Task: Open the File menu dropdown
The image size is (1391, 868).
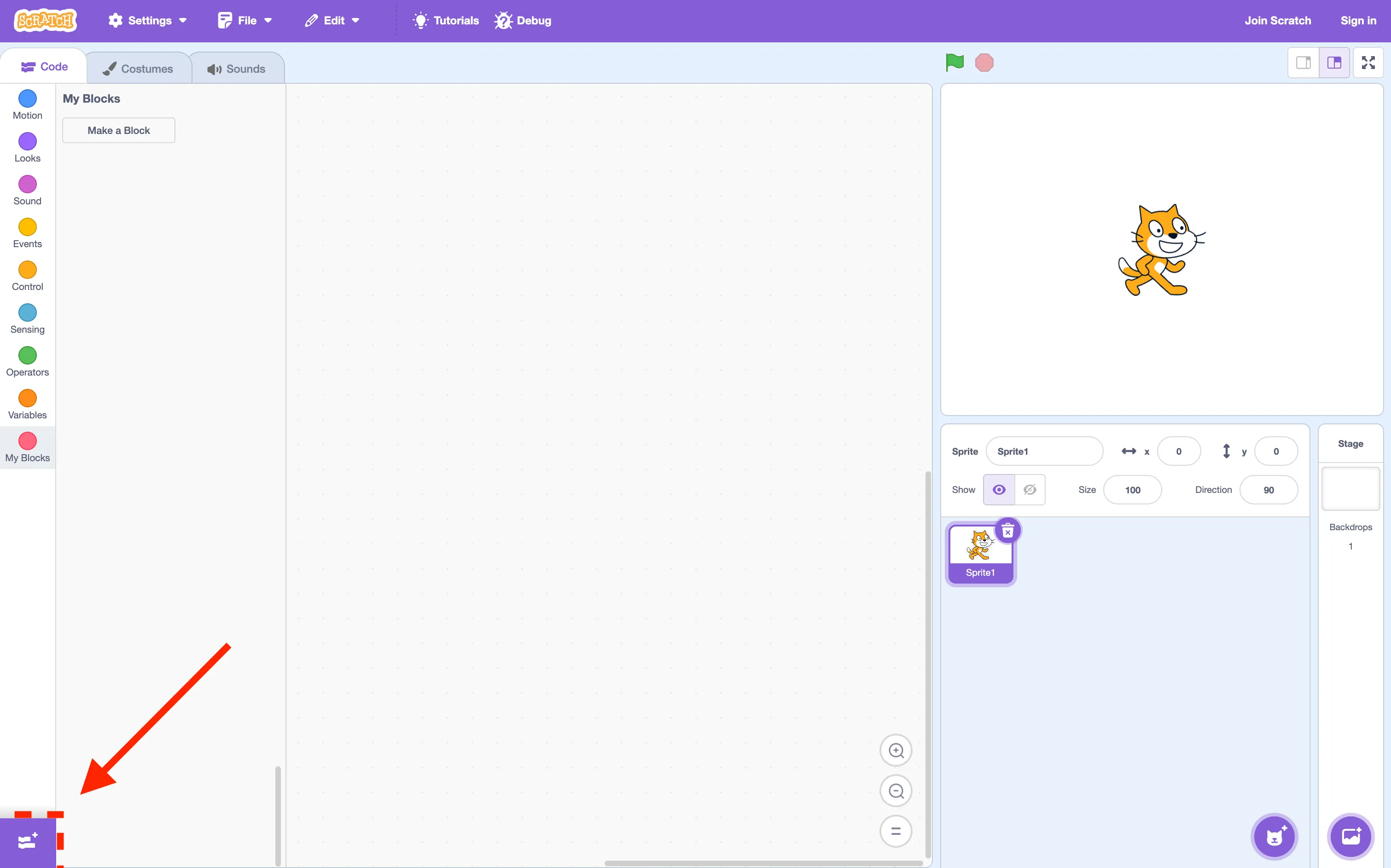Action: point(244,20)
